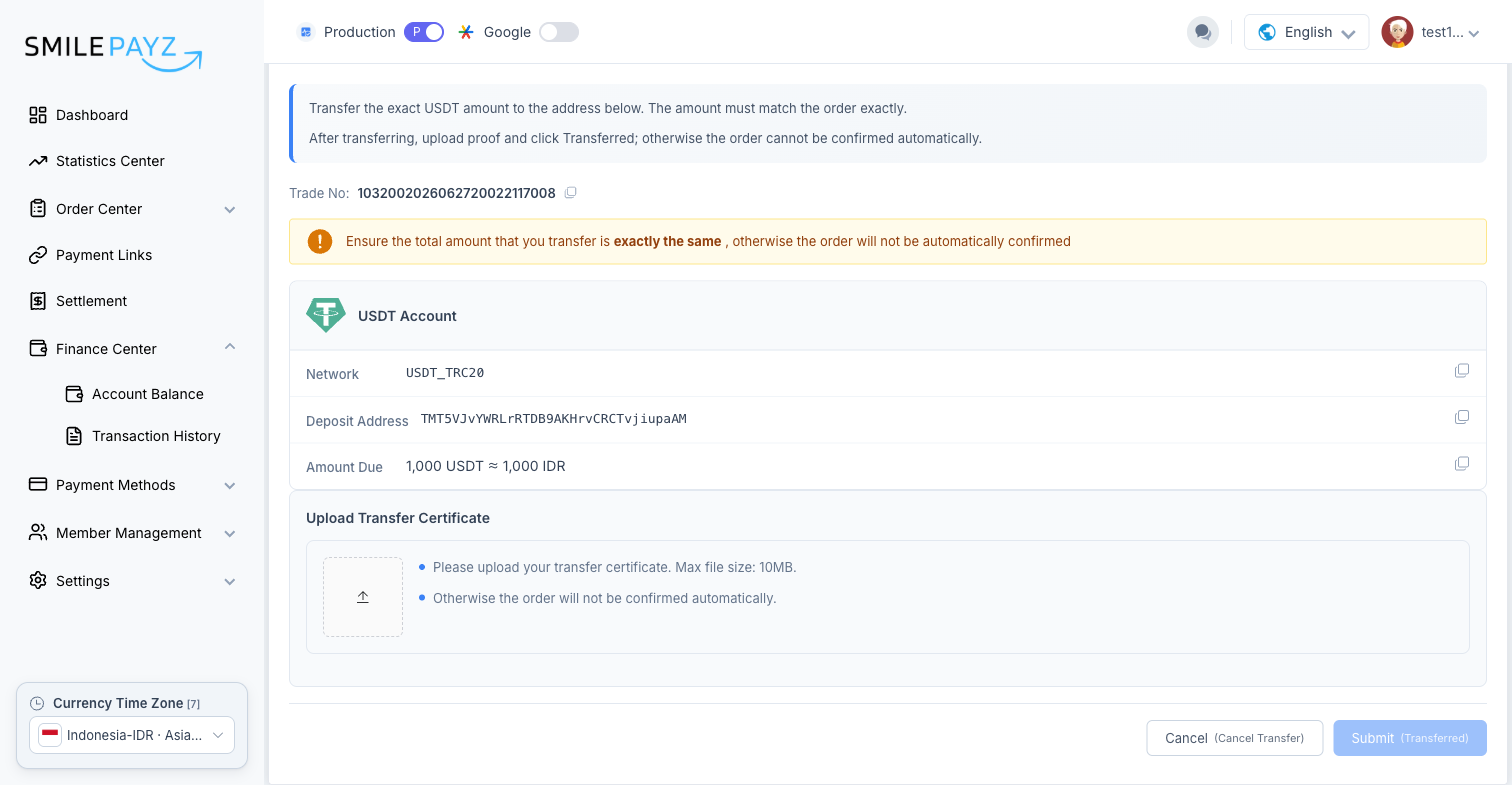Click the deposit address text
The height and width of the screenshot is (785, 1512).
tap(554, 419)
